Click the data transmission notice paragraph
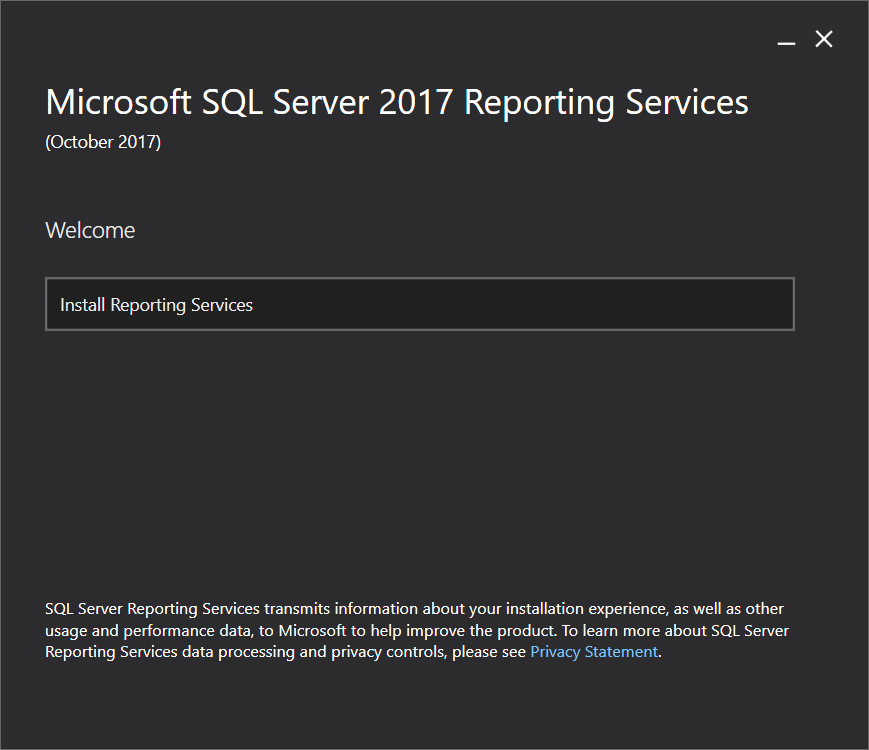 416,630
